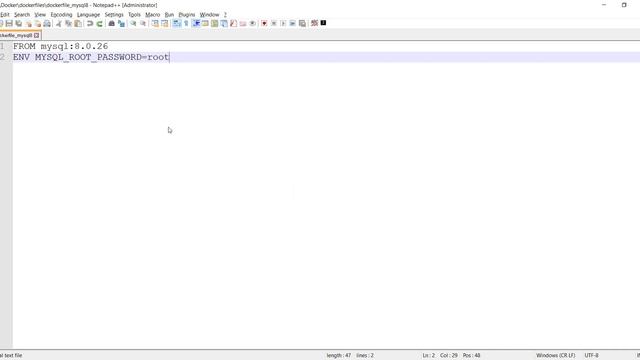Click line number 1 in margin

coord(2,47)
